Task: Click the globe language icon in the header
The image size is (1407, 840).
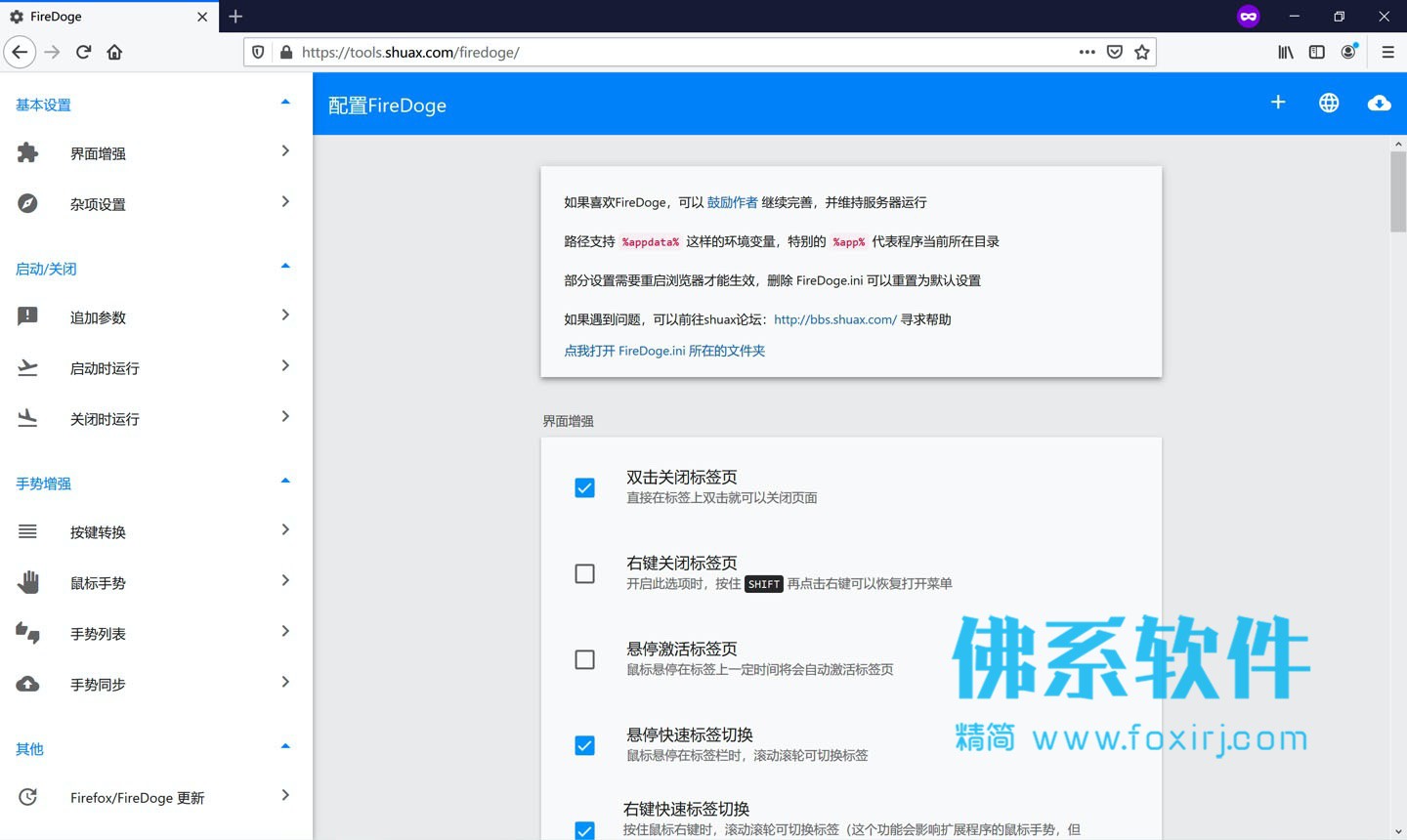Action: click(x=1329, y=103)
